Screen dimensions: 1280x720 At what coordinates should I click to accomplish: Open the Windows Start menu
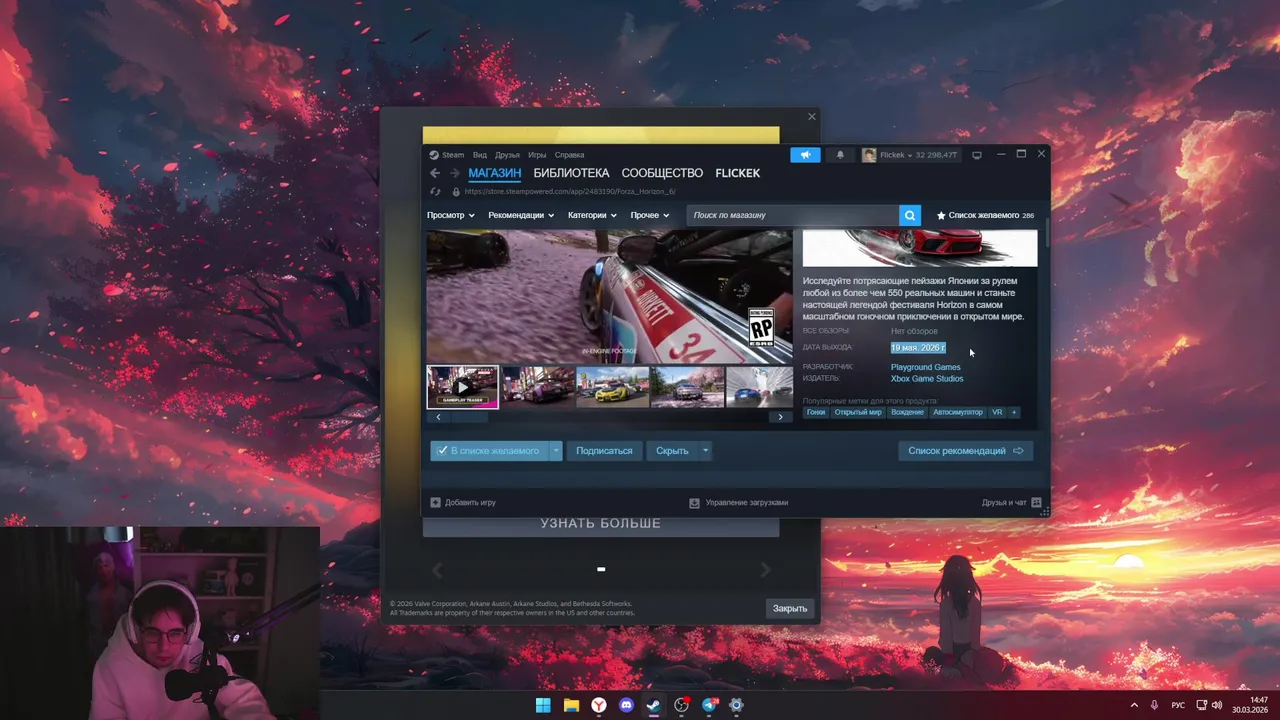(543, 705)
